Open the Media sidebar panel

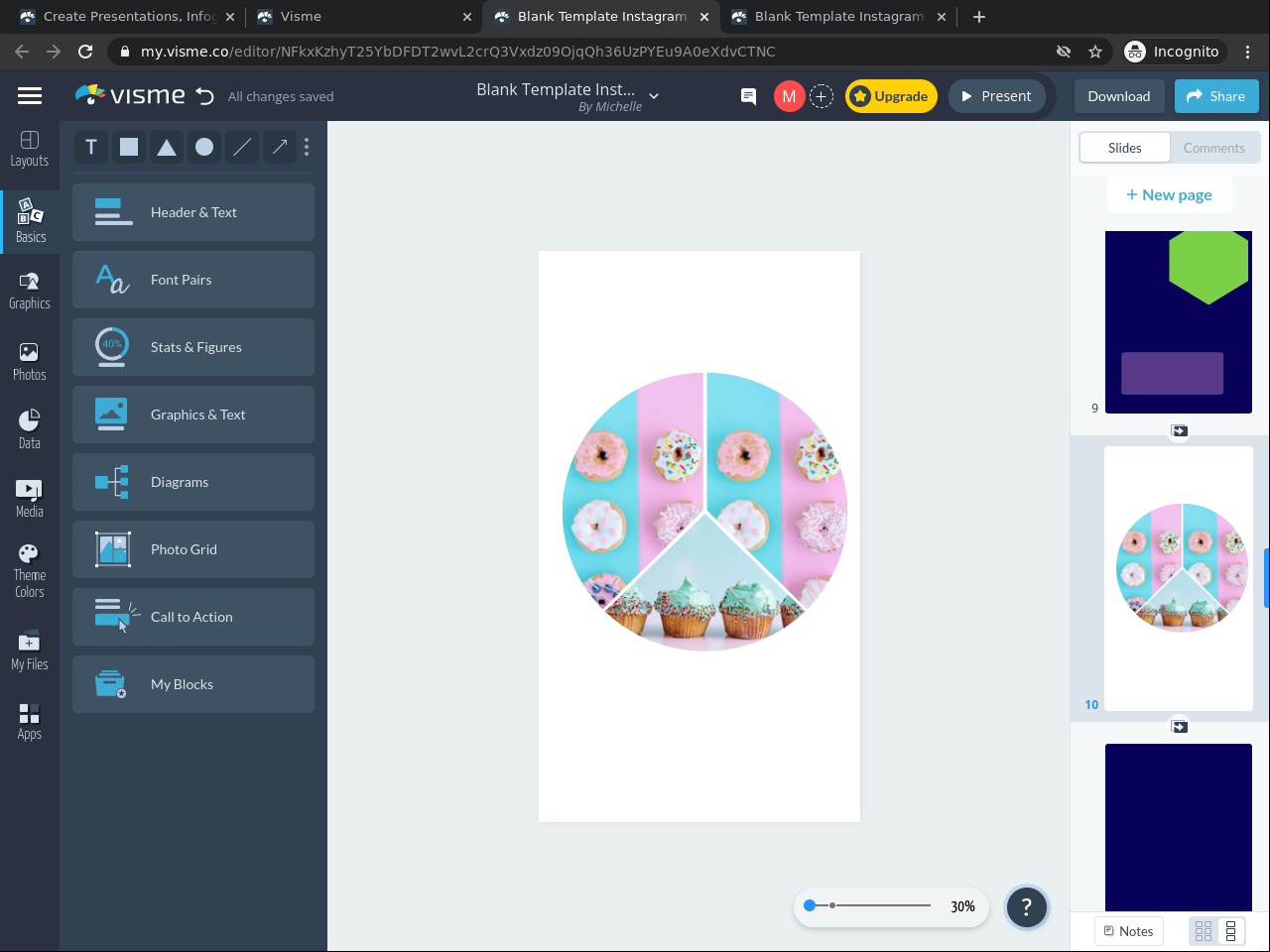tap(30, 498)
